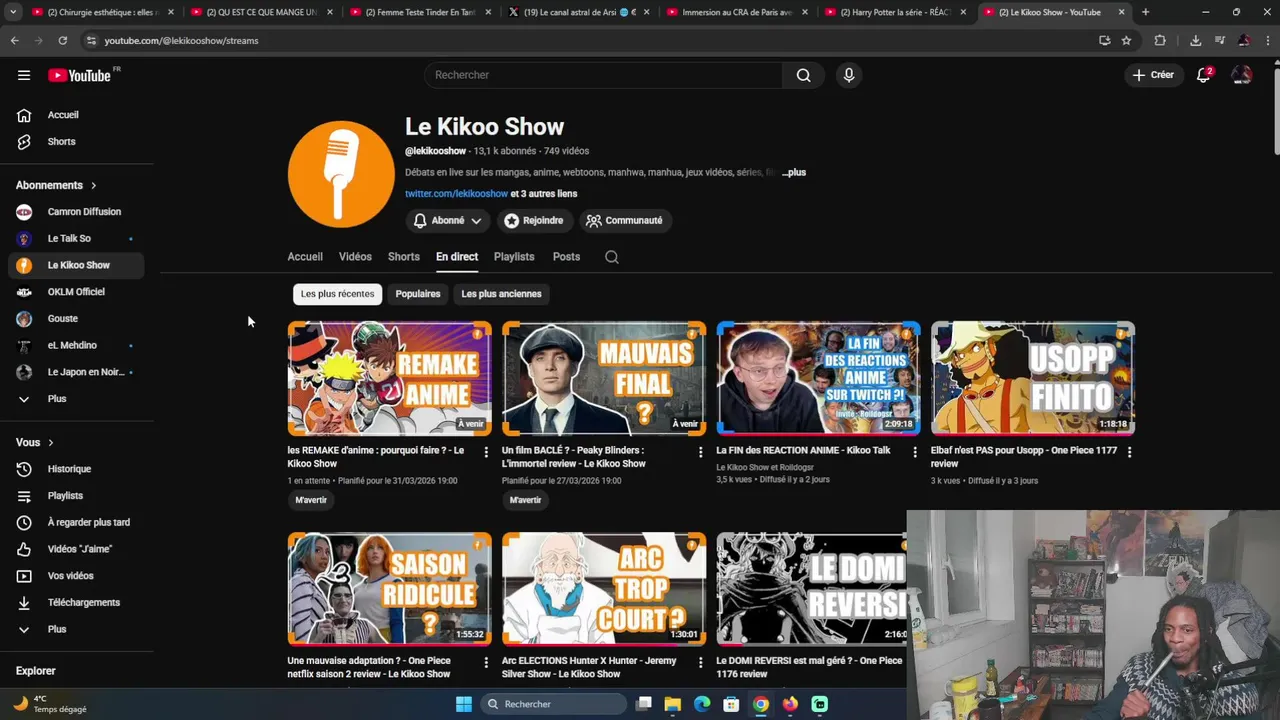Open Camron Diffusion subscription

point(76,212)
